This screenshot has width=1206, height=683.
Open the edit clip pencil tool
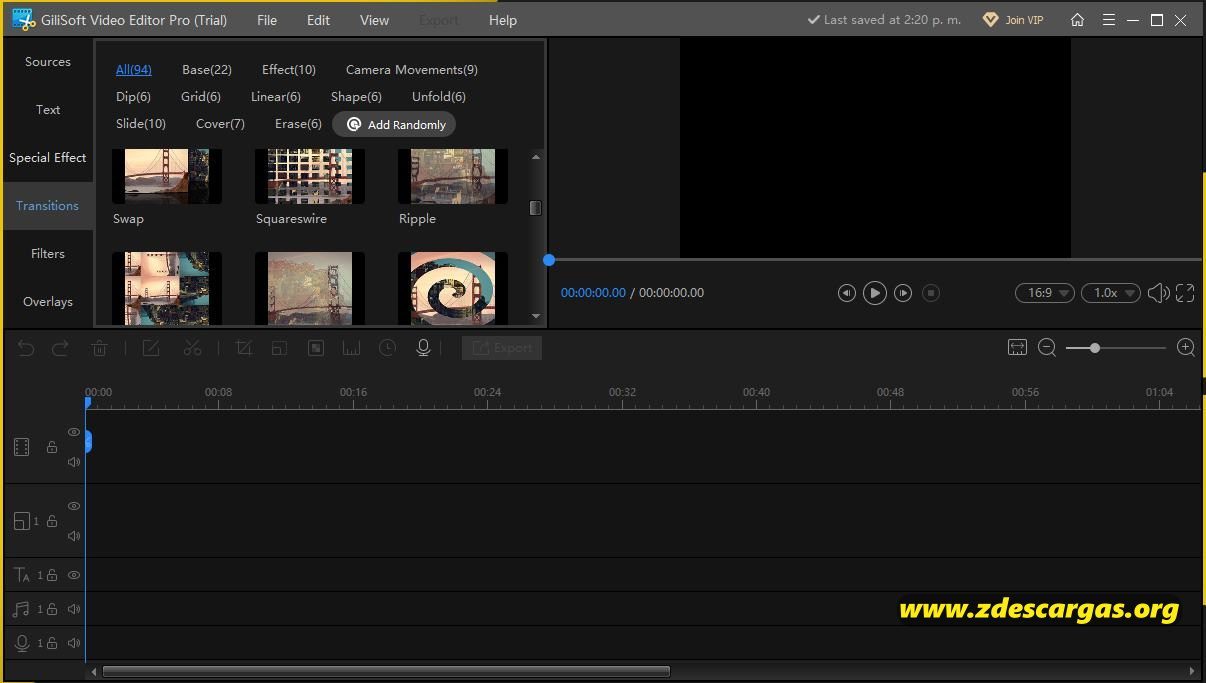[151, 348]
